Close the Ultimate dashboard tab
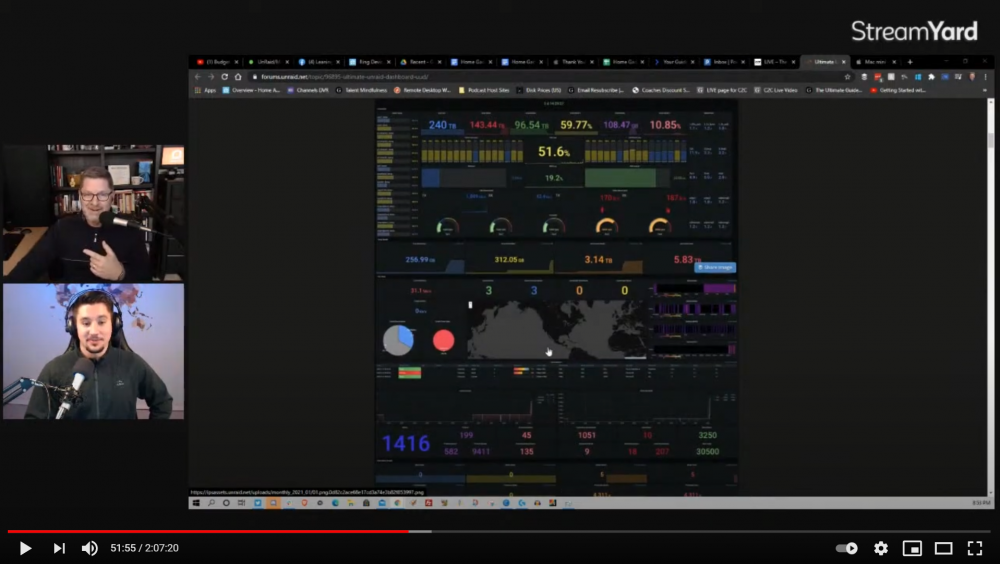 pyautogui.click(x=844, y=62)
